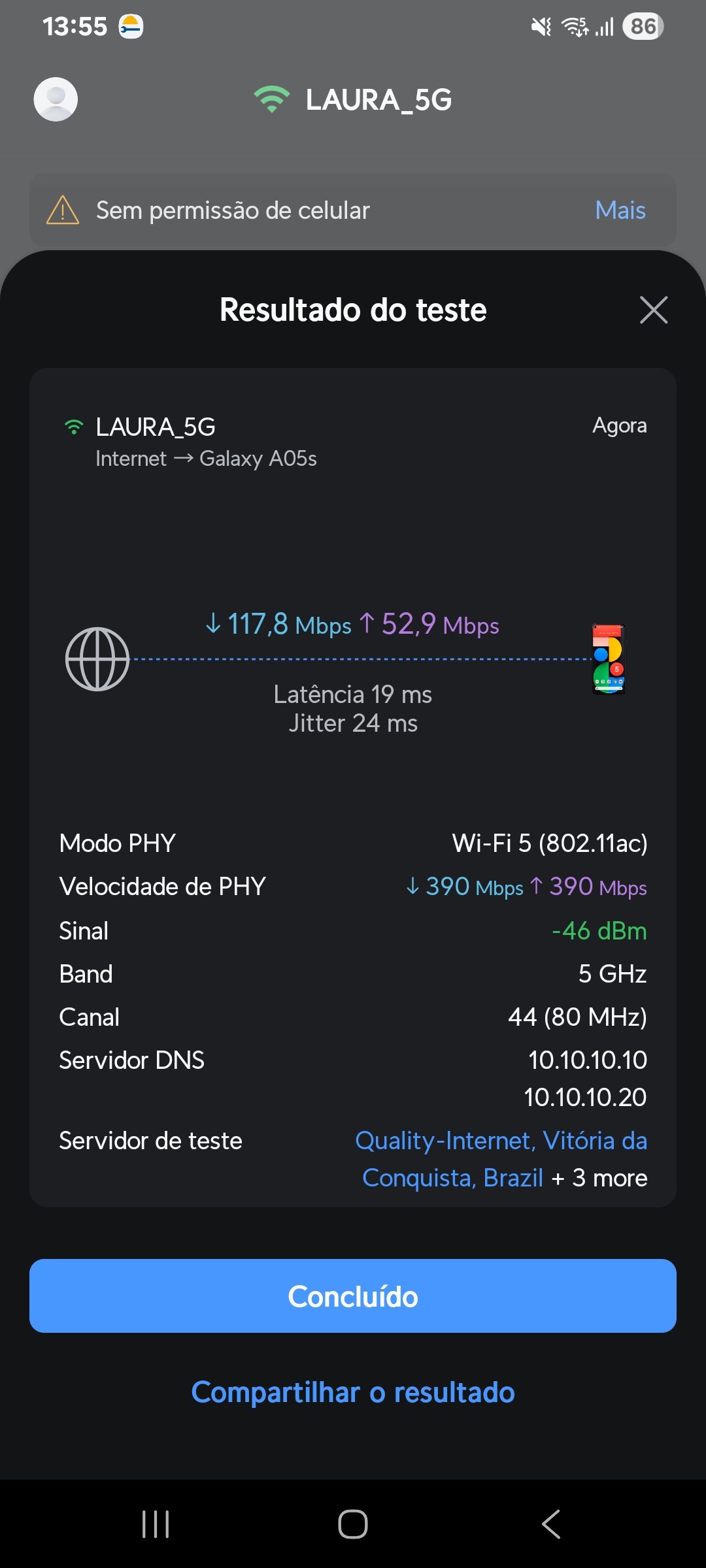Tap the LAURA_5G network title at top
Viewport: 706px width, 1568px height.
click(378, 100)
